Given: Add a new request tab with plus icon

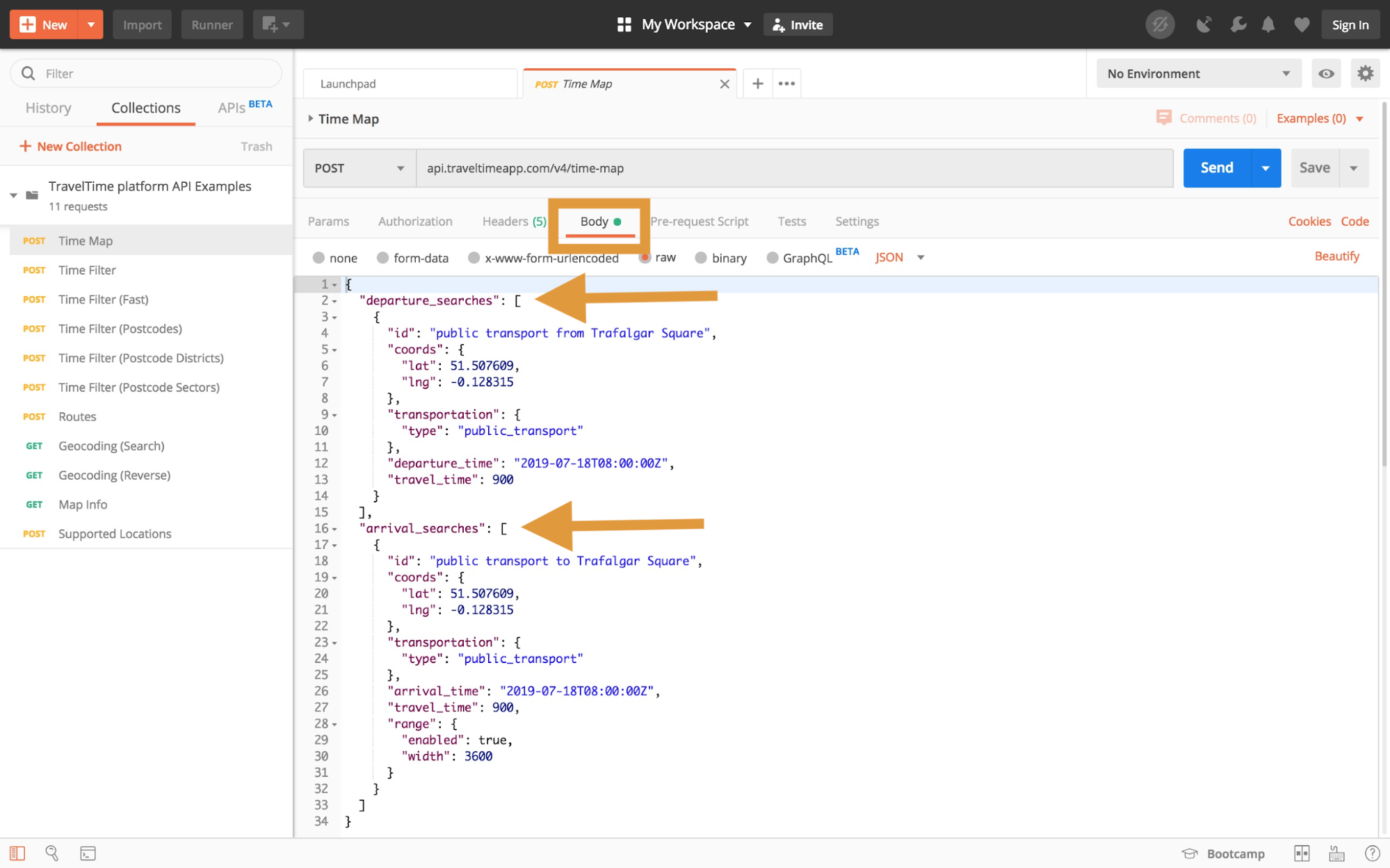Looking at the screenshot, I should 757,83.
